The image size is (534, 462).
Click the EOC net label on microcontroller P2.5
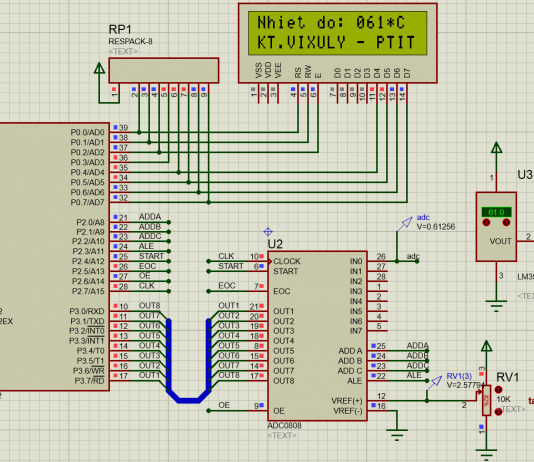pyautogui.click(x=147, y=266)
